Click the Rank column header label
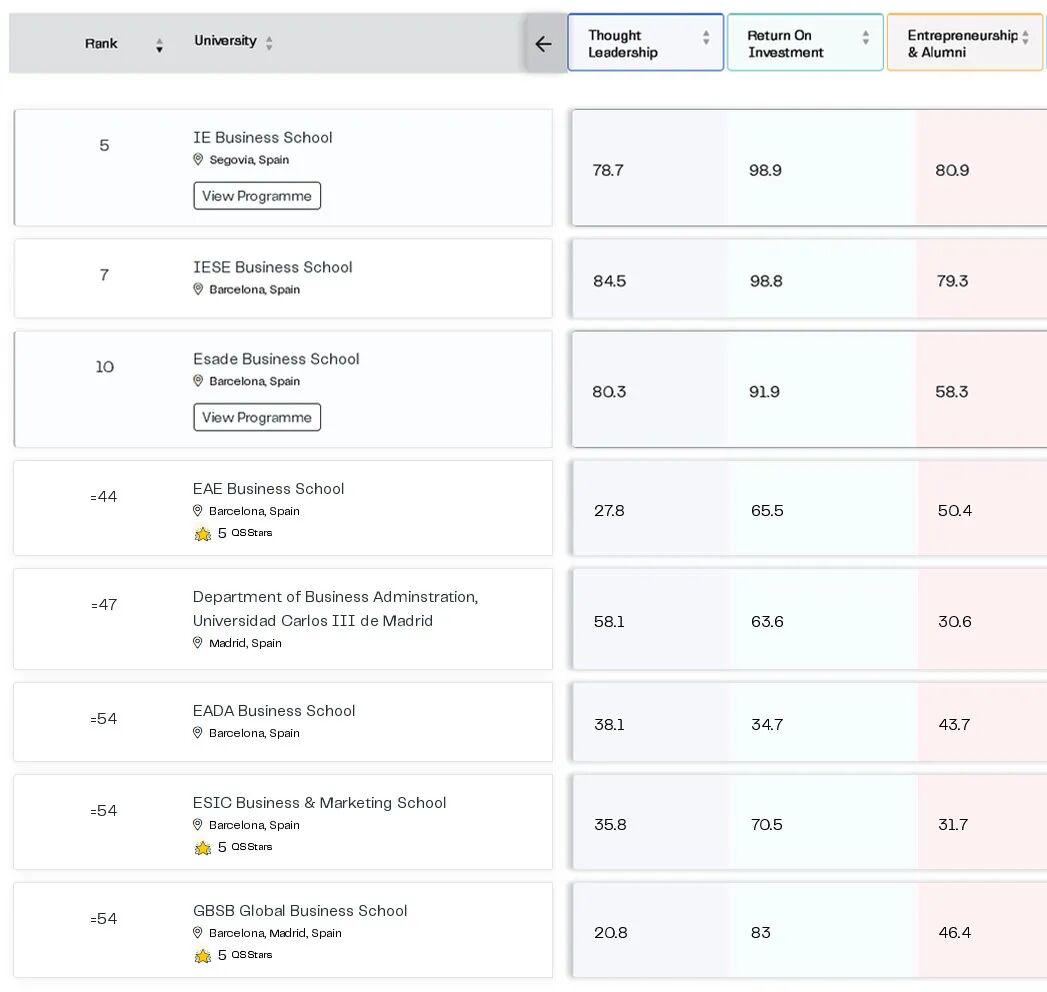This screenshot has height=992, width=1047. 101,43
